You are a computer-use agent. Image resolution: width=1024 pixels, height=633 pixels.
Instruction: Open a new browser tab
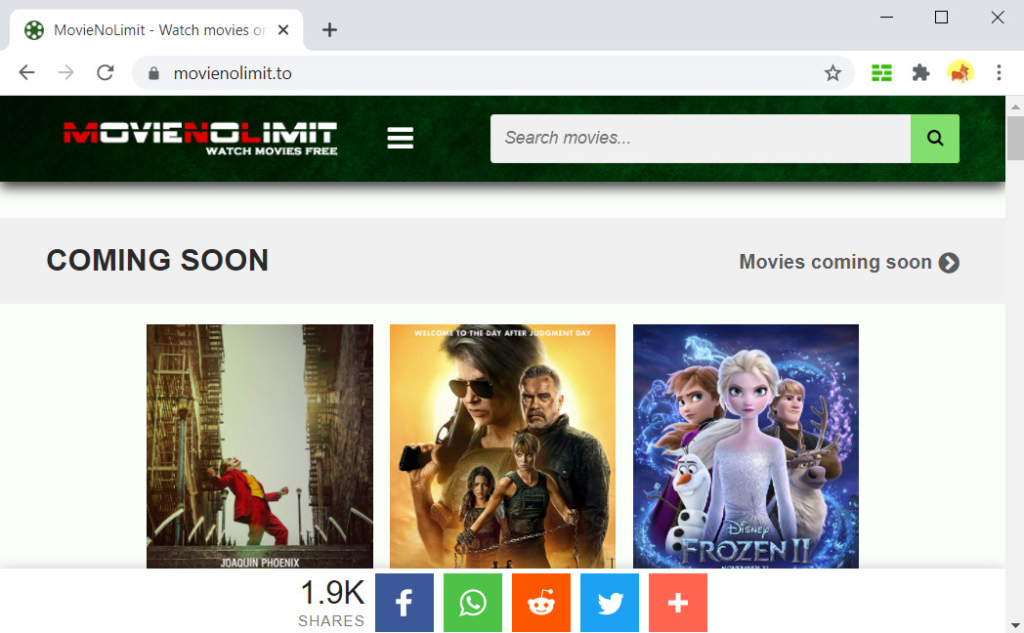tap(330, 29)
